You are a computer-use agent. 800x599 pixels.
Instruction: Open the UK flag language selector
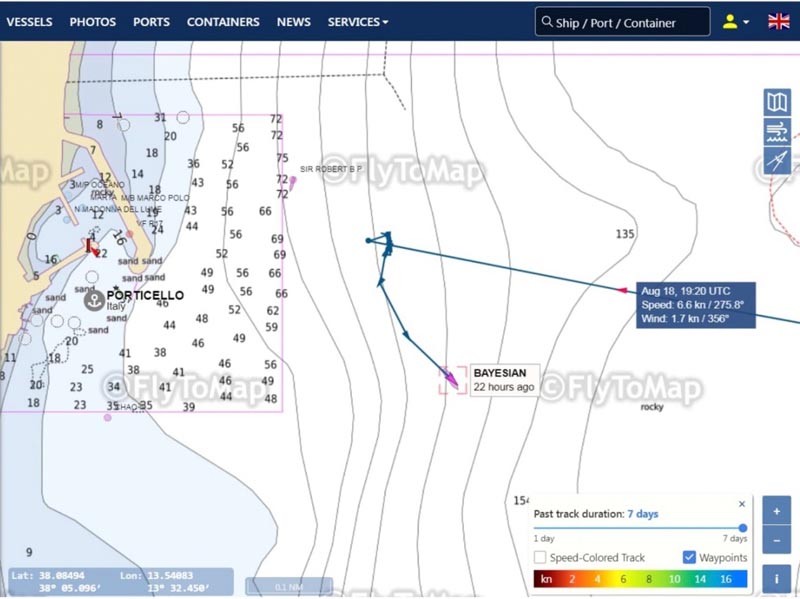pyautogui.click(x=778, y=21)
